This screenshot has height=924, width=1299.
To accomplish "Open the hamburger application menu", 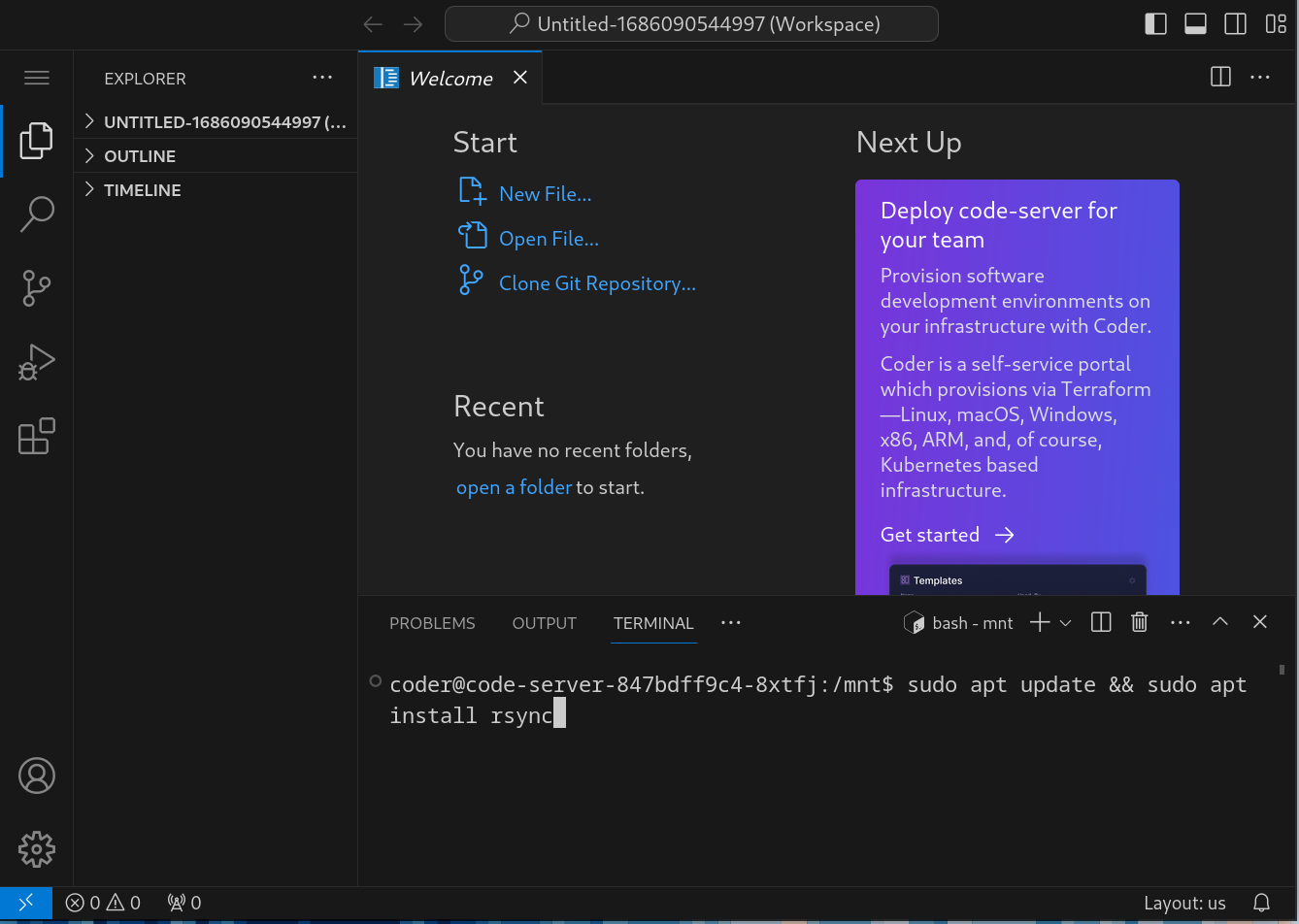I will click(37, 78).
